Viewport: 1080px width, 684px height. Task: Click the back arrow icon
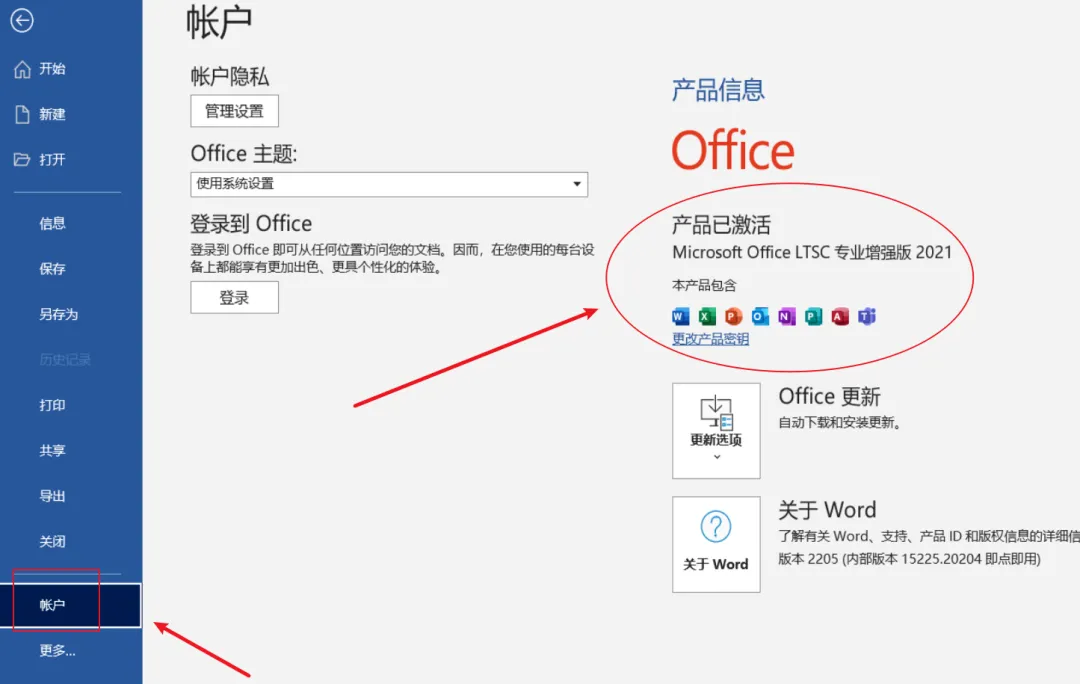(x=22, y=21)
